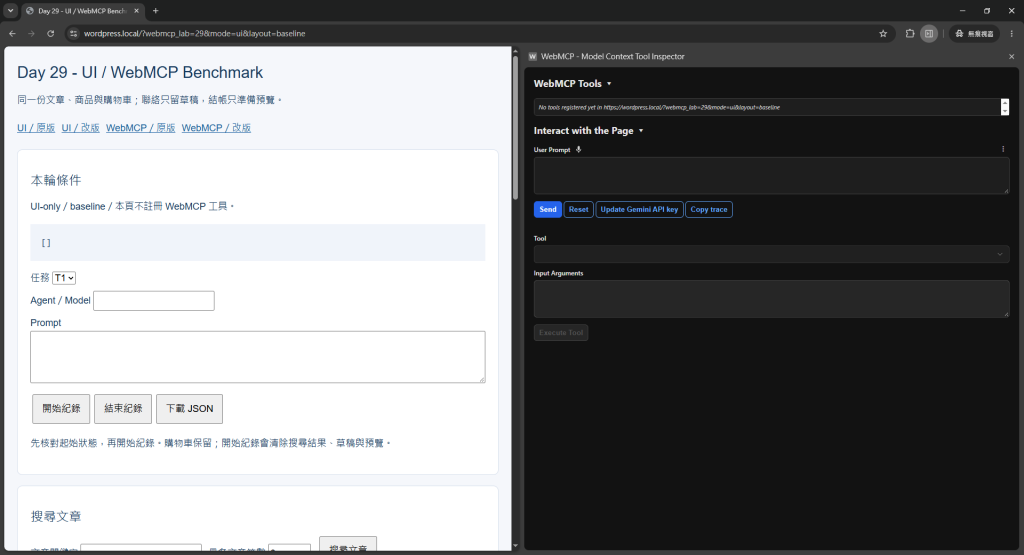Click the 搜尋文章 button
The height and width of the screenshot is (555, 1024).
pyautogui.click(x=348, y=545)
